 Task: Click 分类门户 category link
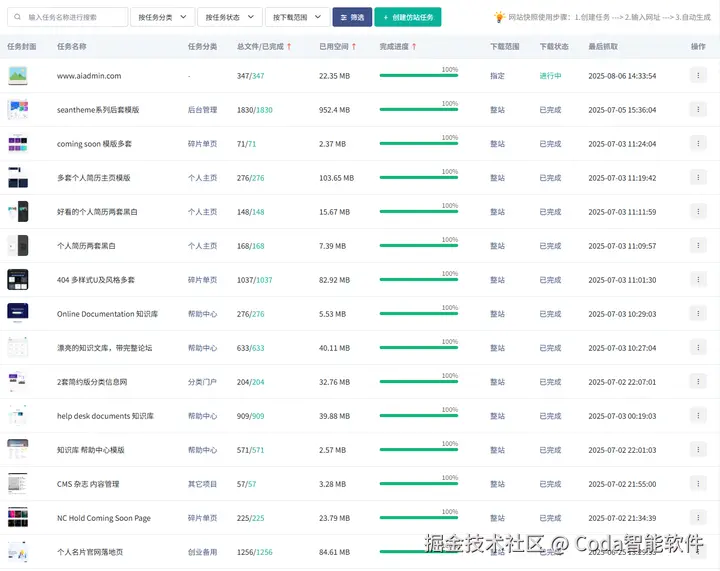click(202, 382)
